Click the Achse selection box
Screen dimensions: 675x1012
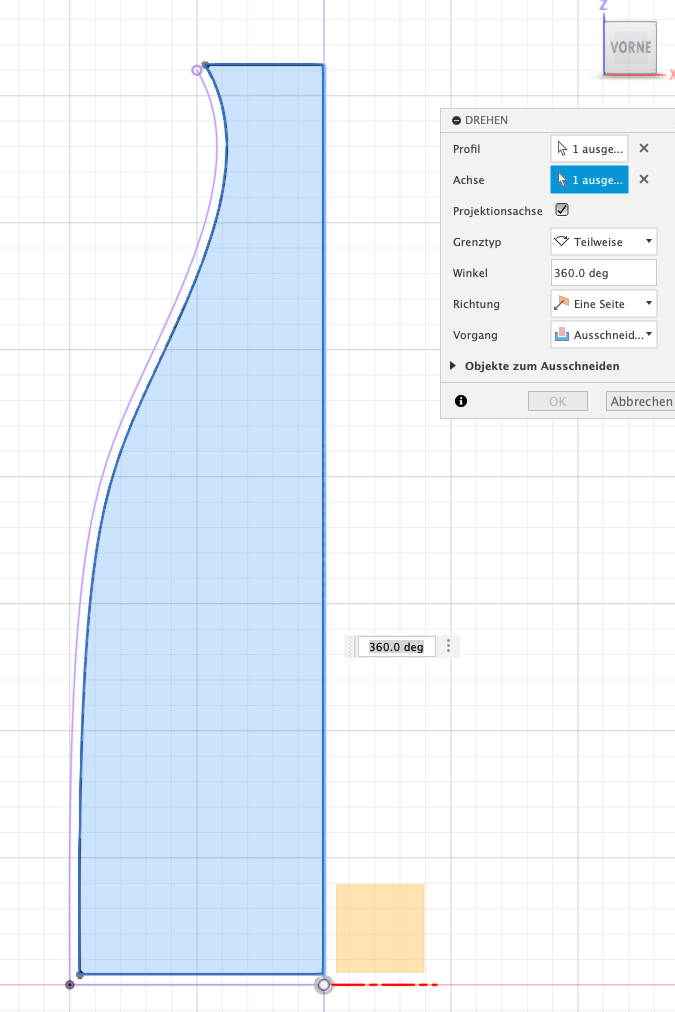point(589,180)
